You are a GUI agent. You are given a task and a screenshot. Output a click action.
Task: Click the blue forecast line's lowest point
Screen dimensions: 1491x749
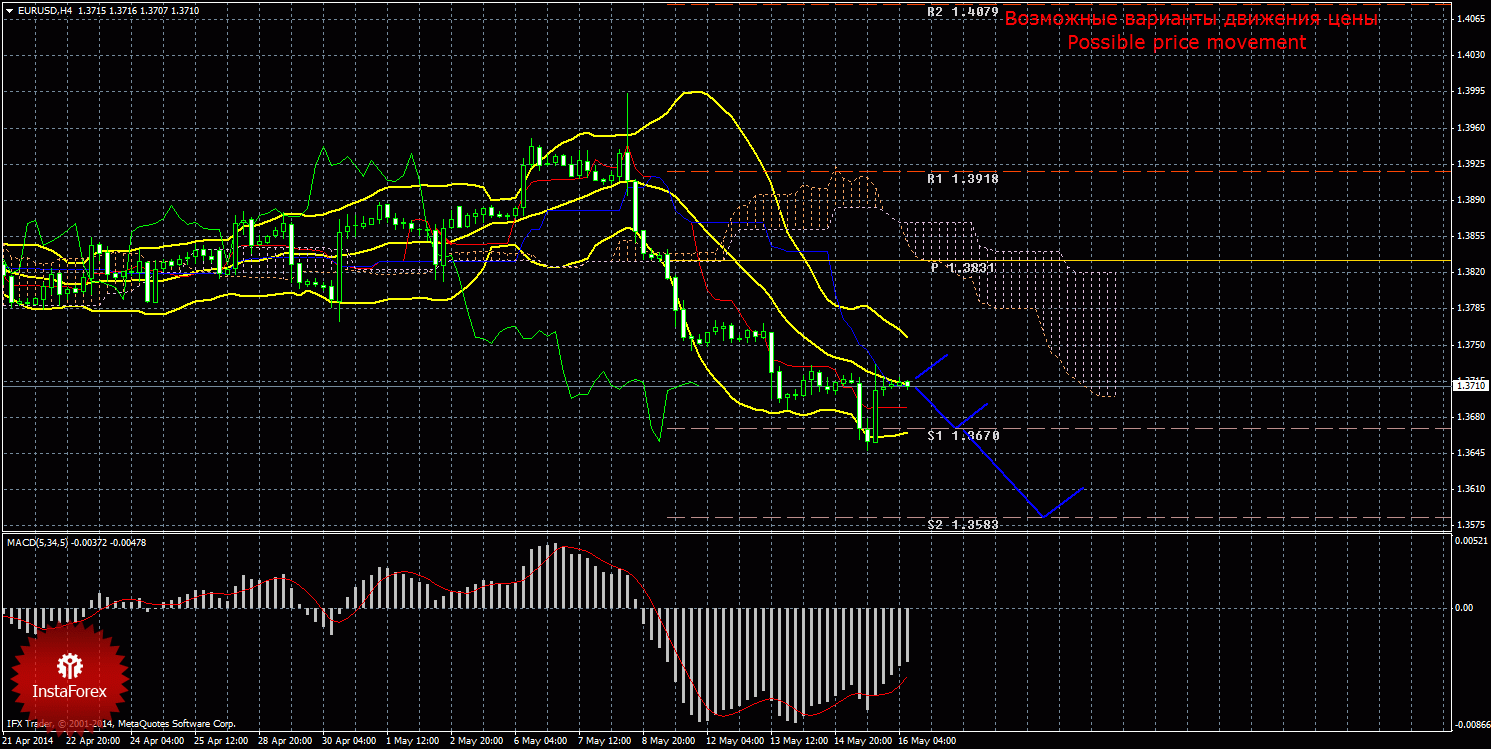pos(1042,517)
